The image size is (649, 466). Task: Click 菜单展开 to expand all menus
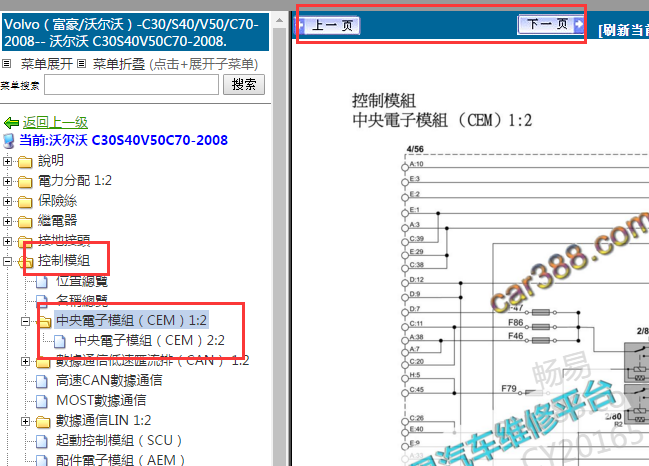coord(47,64)
